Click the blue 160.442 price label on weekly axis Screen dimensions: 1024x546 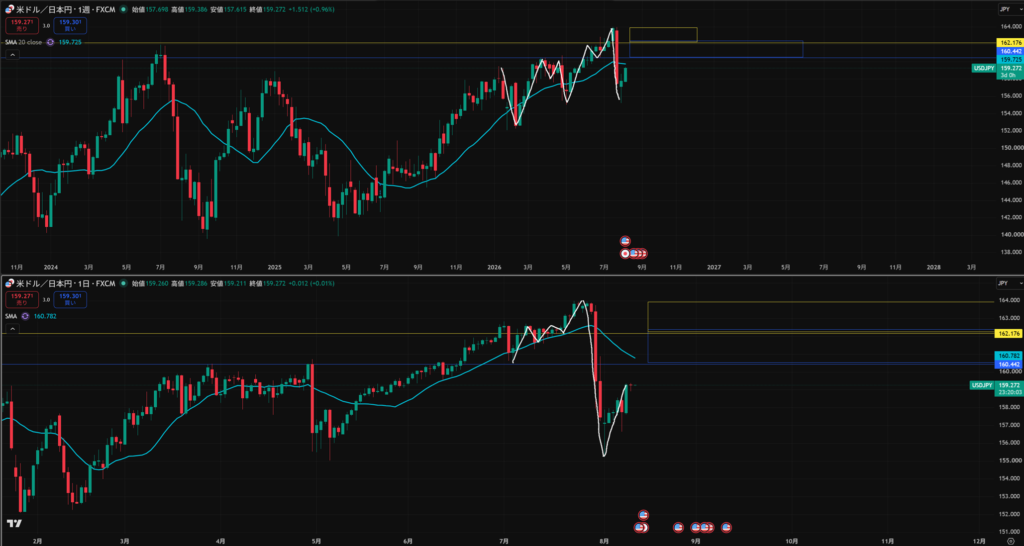(1009, 50)
